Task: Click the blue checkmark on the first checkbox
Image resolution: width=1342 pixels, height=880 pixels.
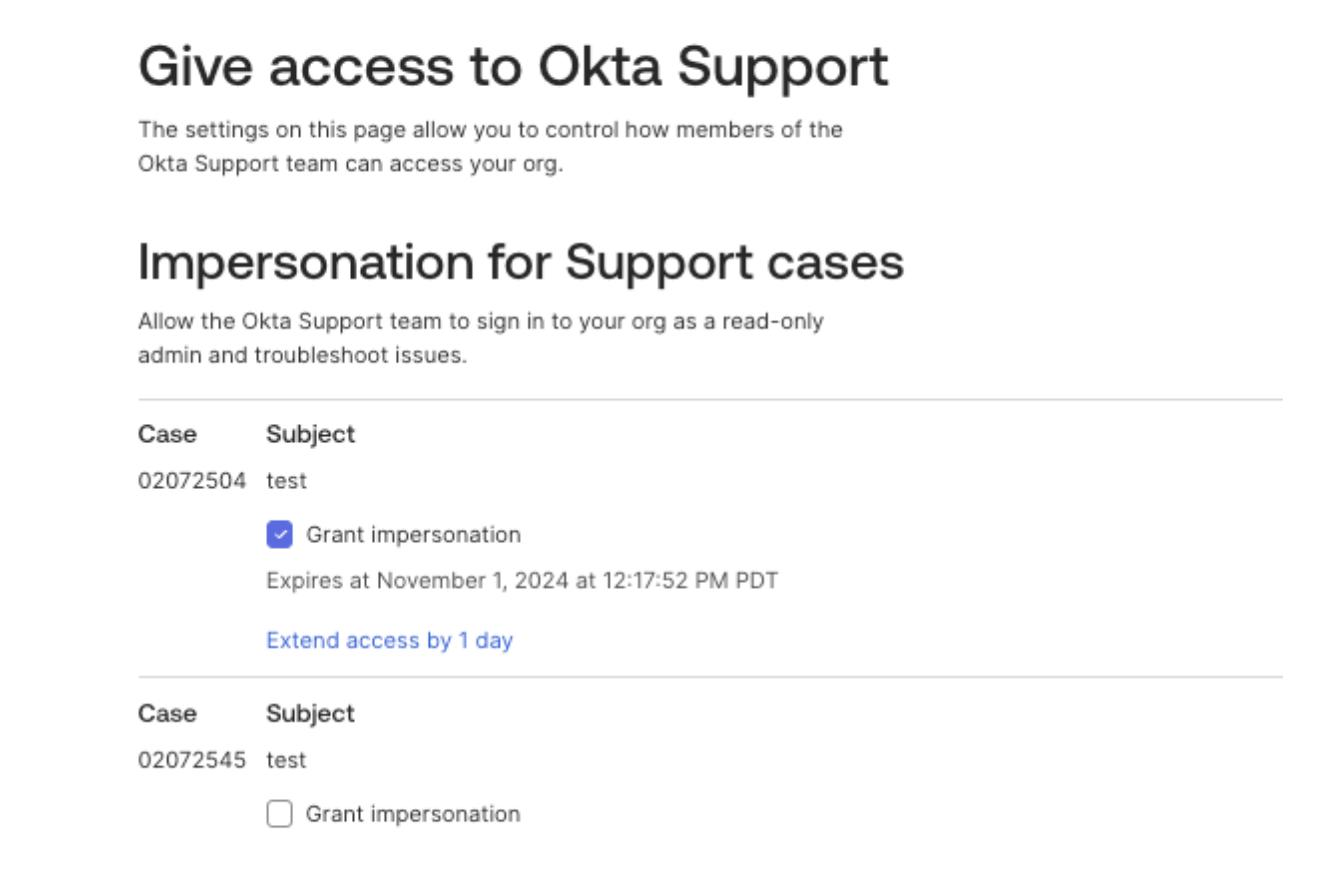Action: click(x=278, y=534)
